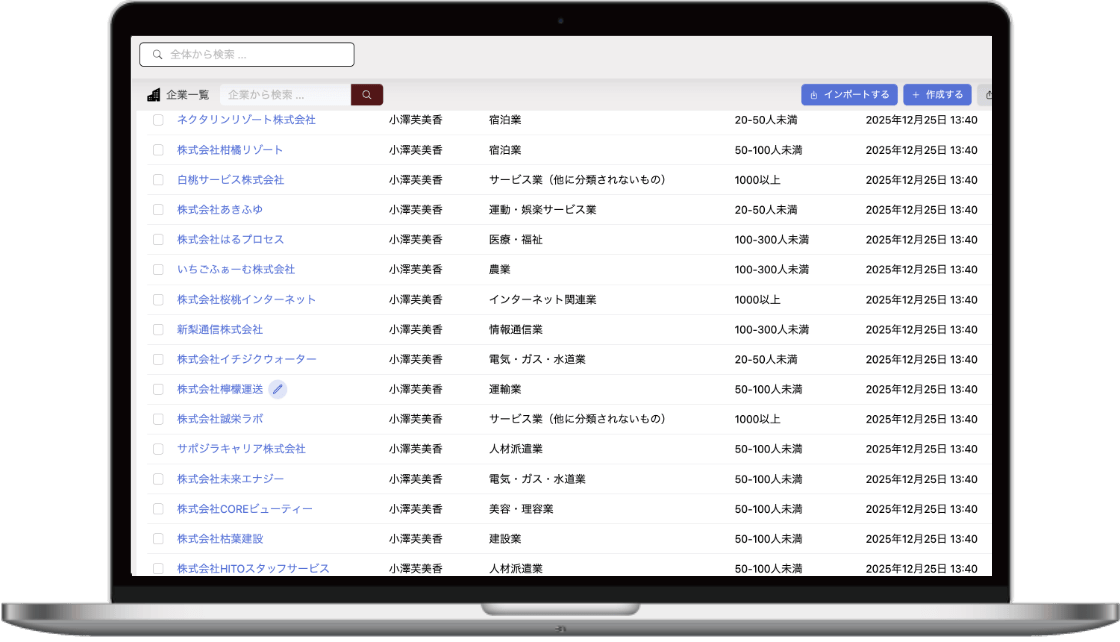Click the edit pencil icon next to 株式会社檸檬運送
1120x642 pixels.
278,389
